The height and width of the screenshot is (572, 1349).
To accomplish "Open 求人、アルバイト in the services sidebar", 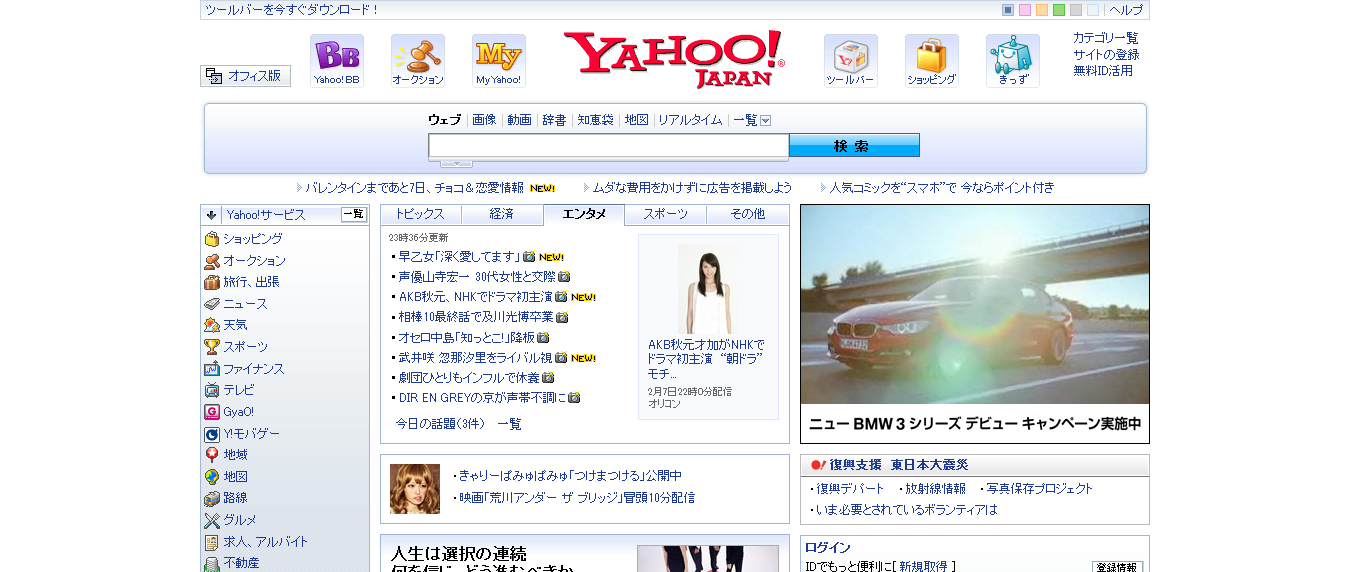I will [x=265, y=542].
